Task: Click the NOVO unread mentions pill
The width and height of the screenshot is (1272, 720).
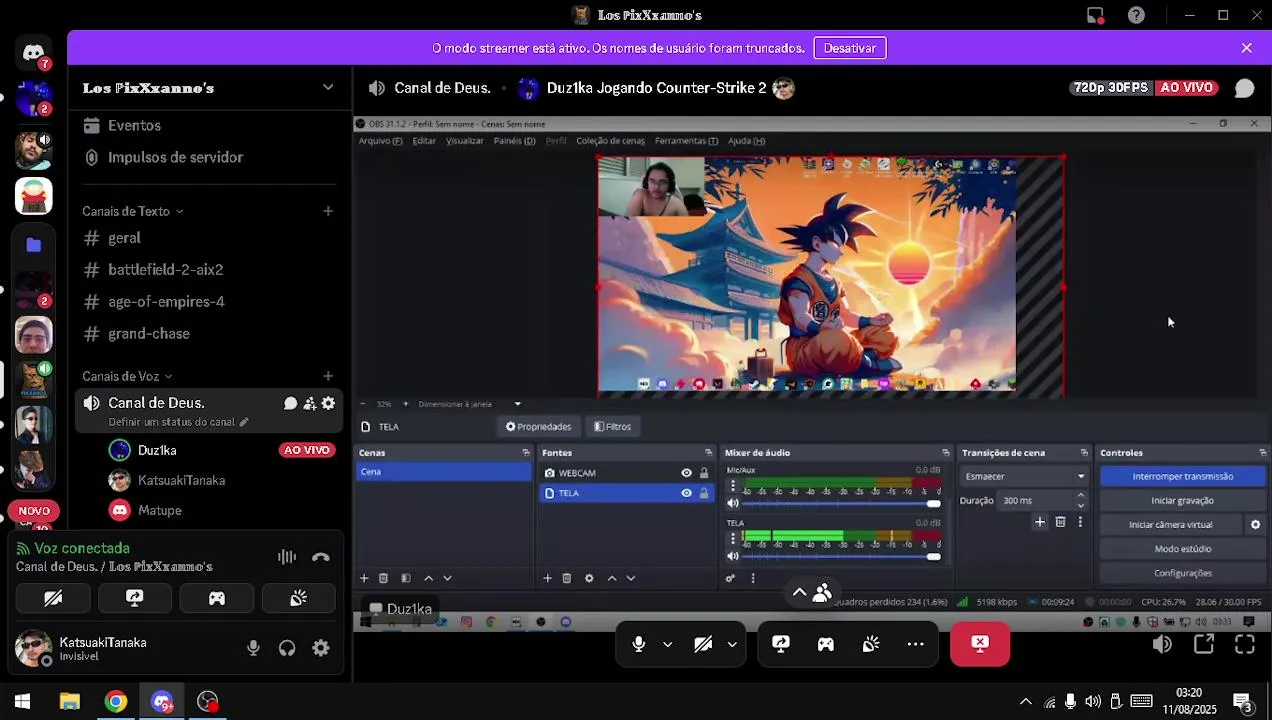Action: click(x=34, y=511)
